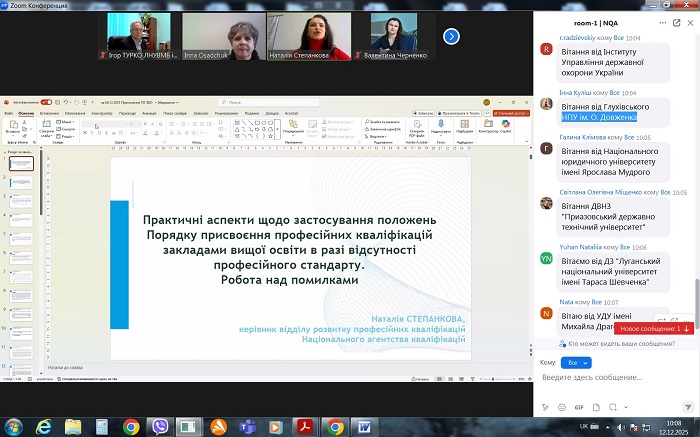The width and height of the screenshot is (700, 437).
Task: Open the emoji picker in chat
Action: [x=562, y=408]
